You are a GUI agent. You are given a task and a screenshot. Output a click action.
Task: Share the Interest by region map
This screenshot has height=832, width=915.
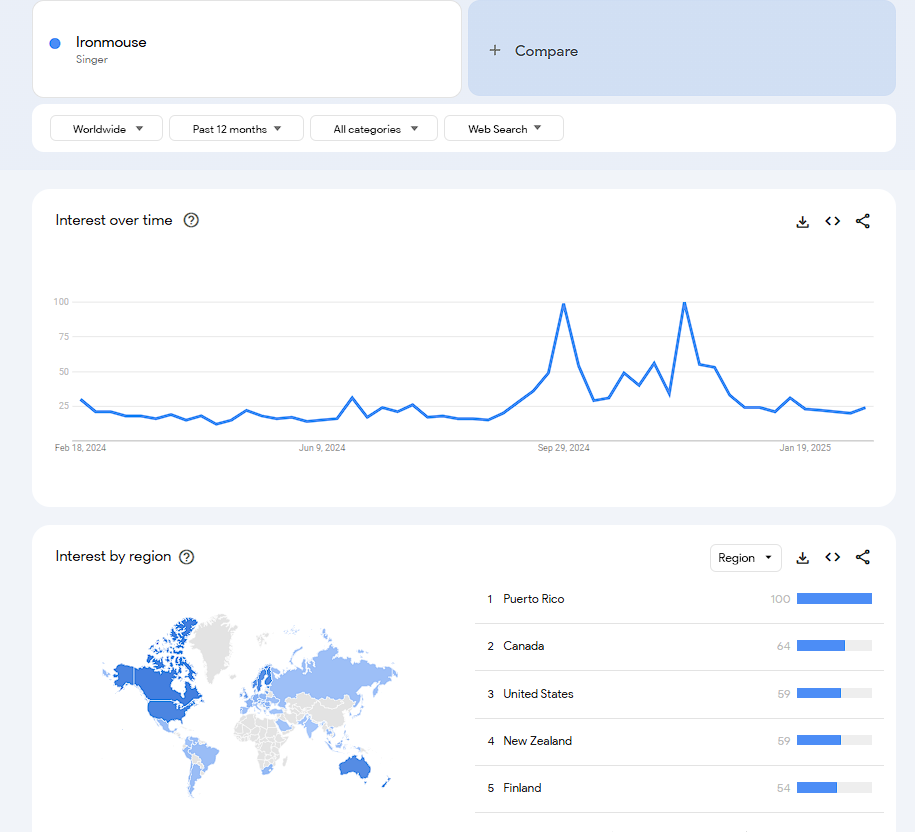tap(863, 558)
